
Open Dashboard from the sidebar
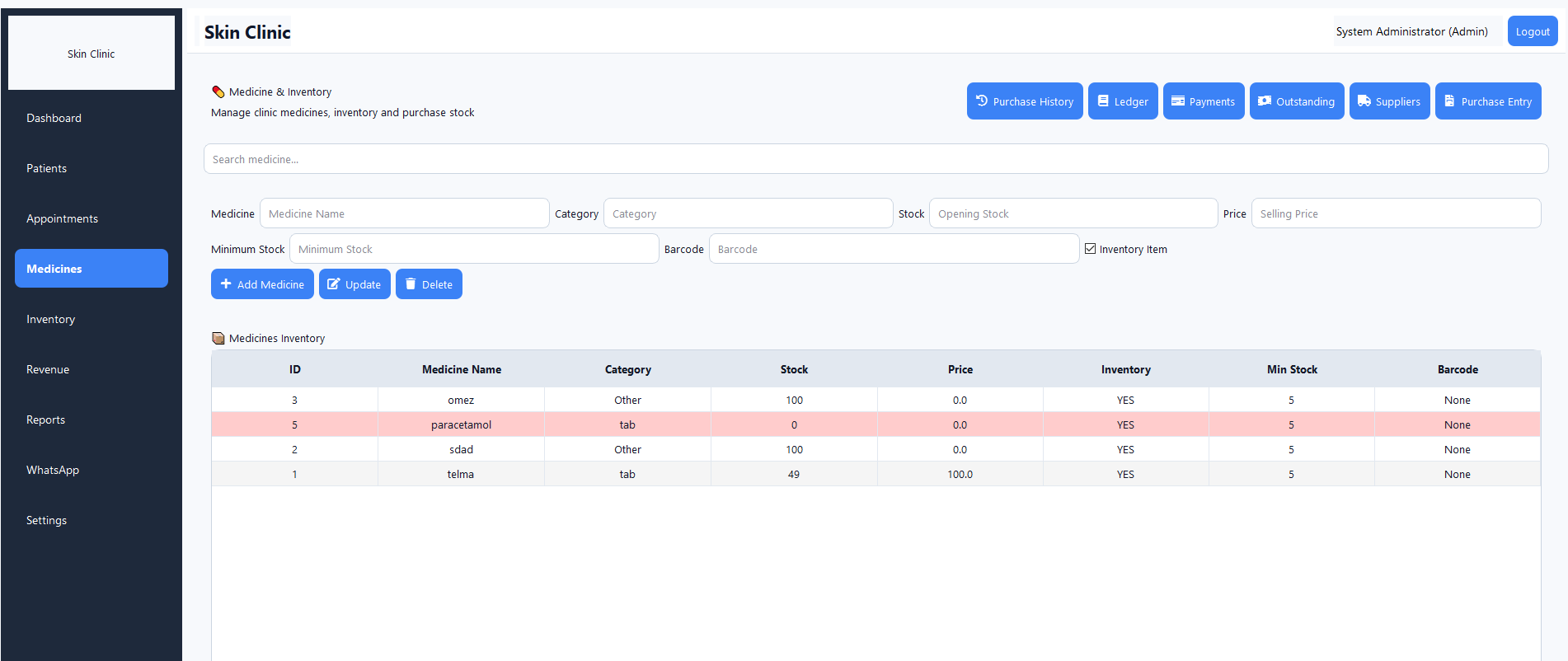click(x=92, y=118)
